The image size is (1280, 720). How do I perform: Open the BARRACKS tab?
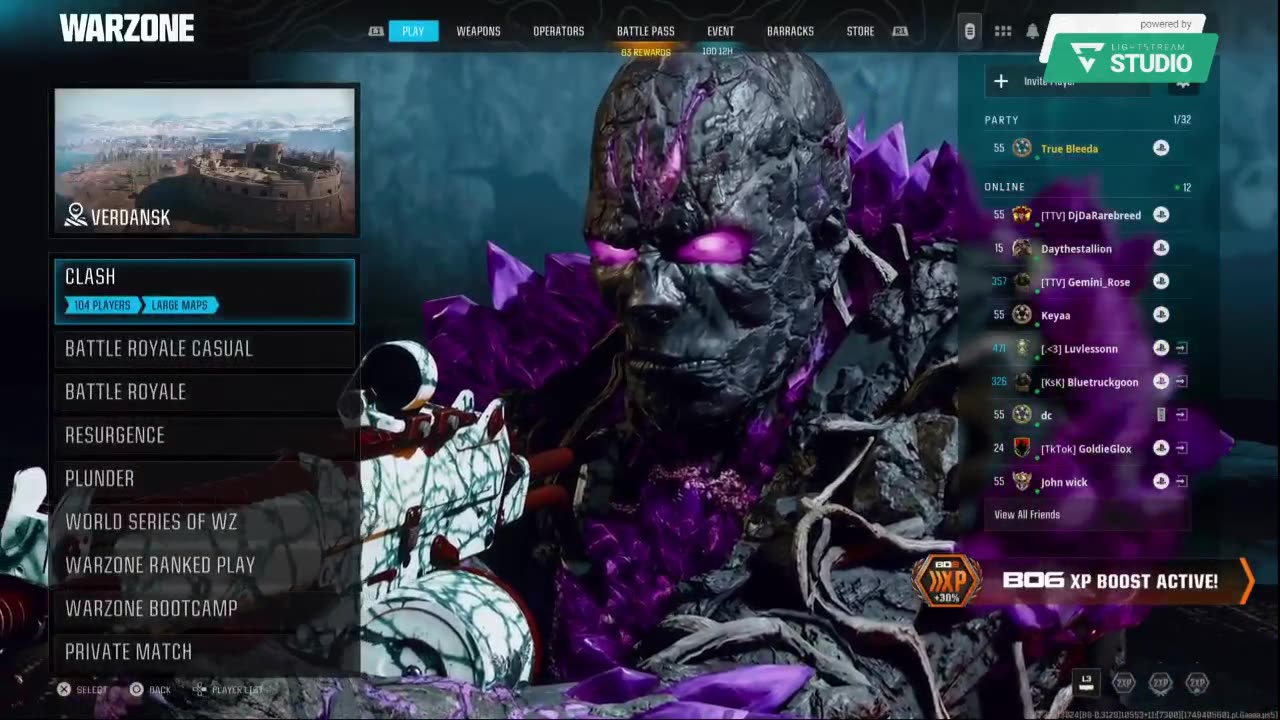[790, 31]
